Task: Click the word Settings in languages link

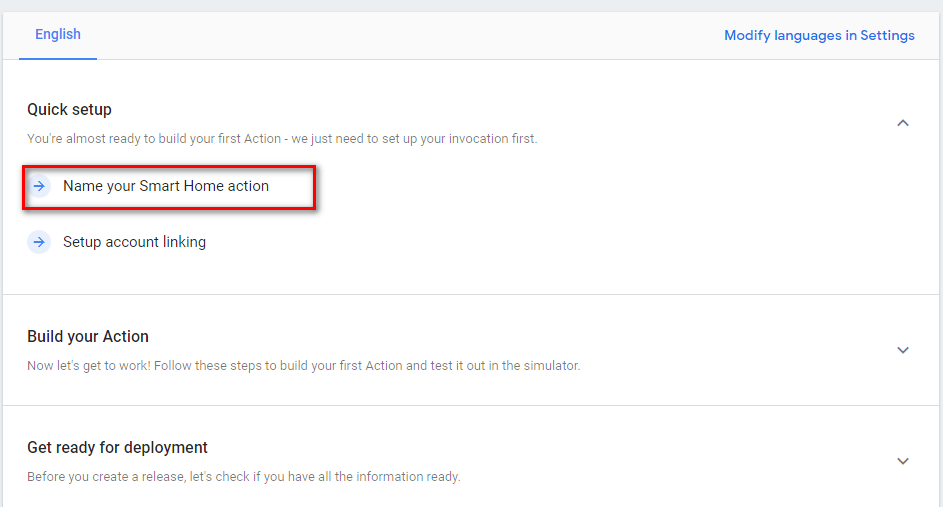Action: [x=887, y=35]
